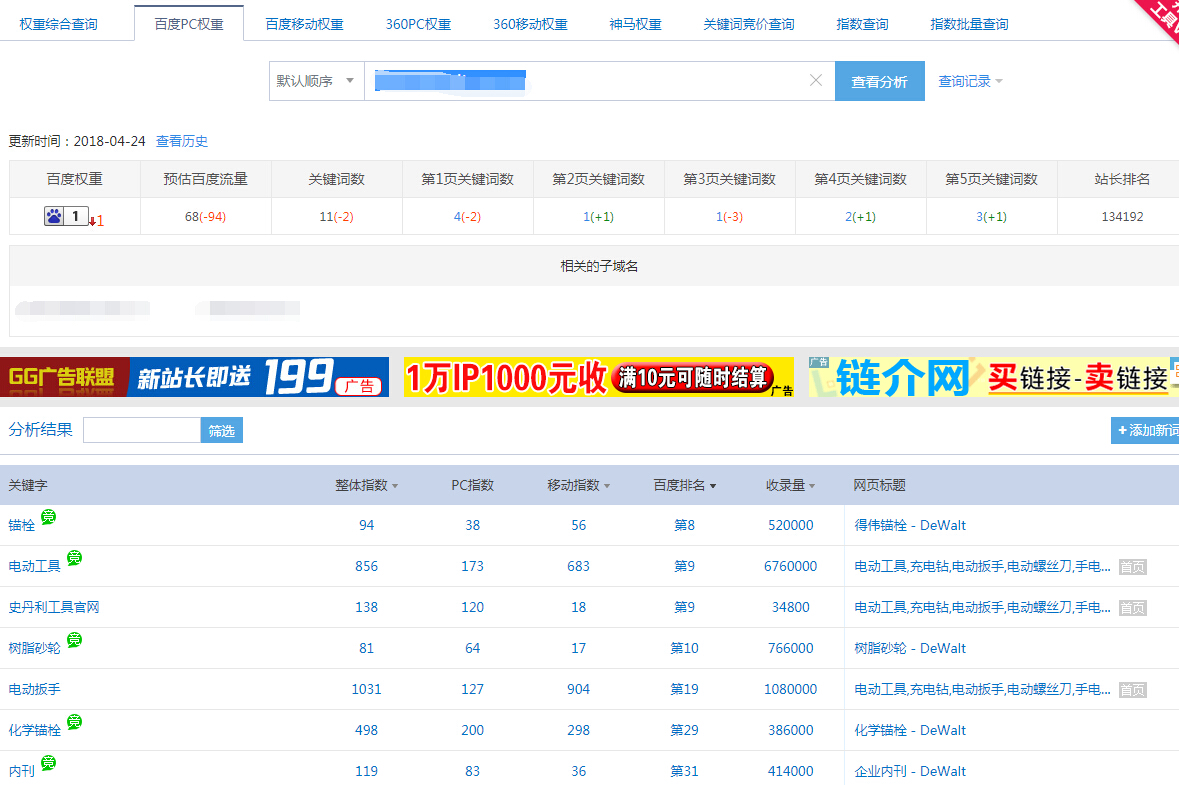This screenshot has height=785, width=1179.
Task: Open the 默认顺序 sort order dropdown
Action: tap(316, 81)
